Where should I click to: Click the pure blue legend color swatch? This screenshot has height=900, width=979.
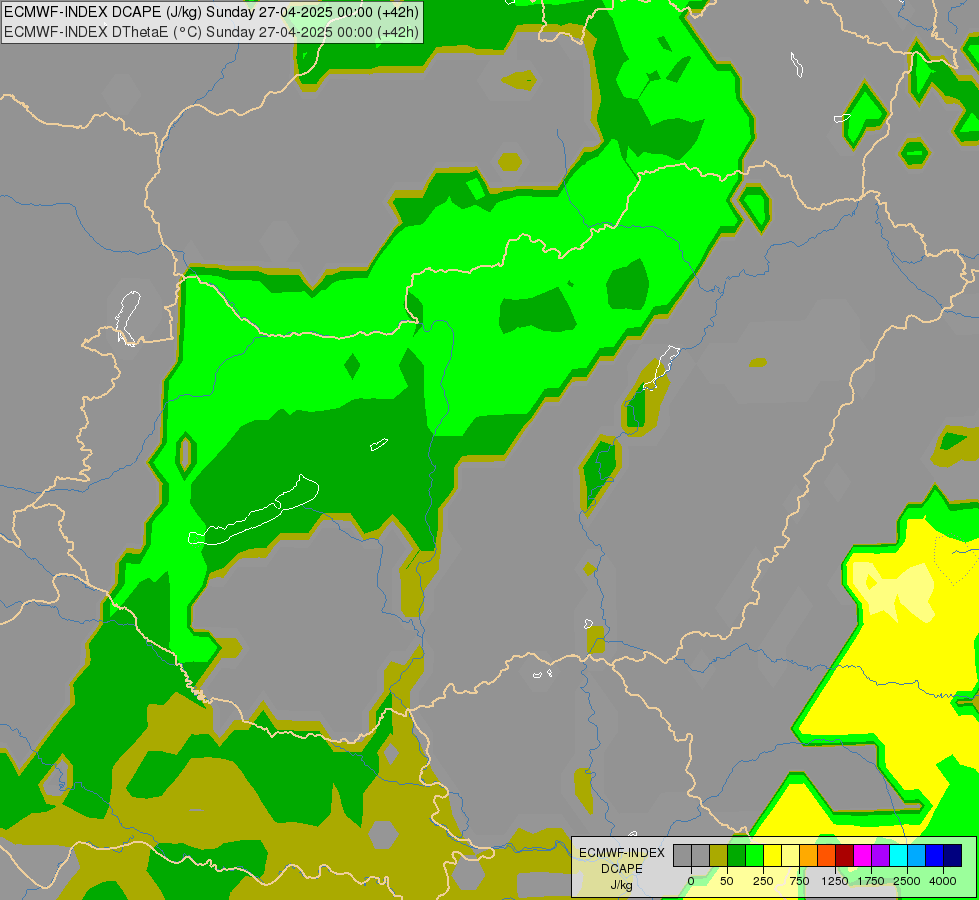click(x=935, y=855)
